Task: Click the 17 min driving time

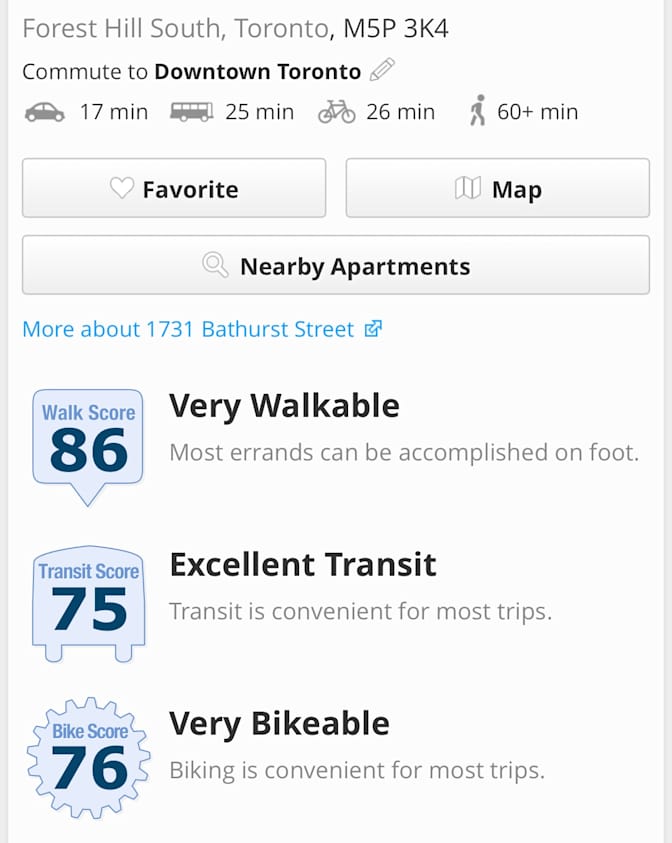Action: tap(113, 112)
